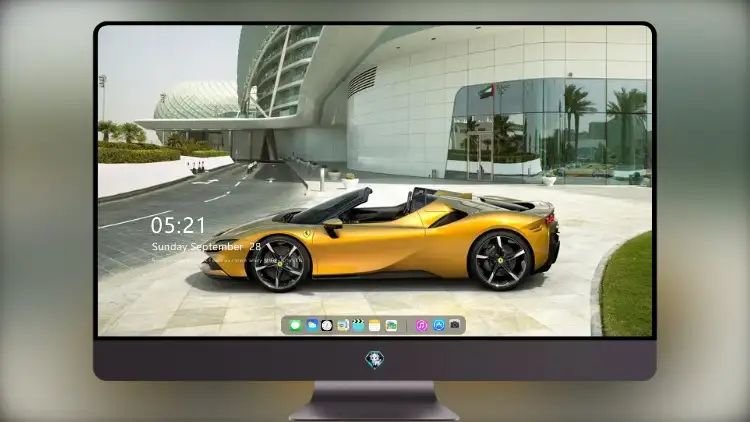Click the date text 'Sunday September 28'
Viewport: 750px width, 422px height.
pos(206,246)
